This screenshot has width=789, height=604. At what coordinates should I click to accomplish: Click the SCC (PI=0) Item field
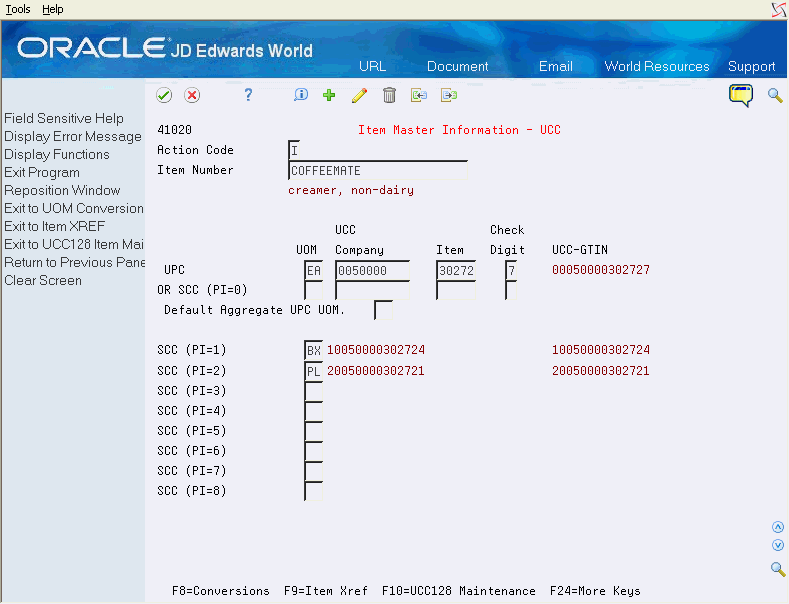(x=456, y=290)
